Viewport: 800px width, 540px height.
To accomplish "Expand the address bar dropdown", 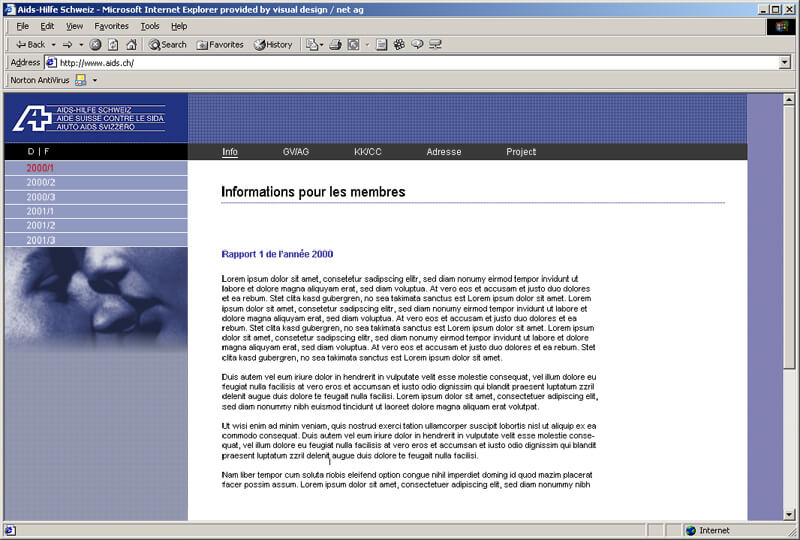I will coord(785,63).
